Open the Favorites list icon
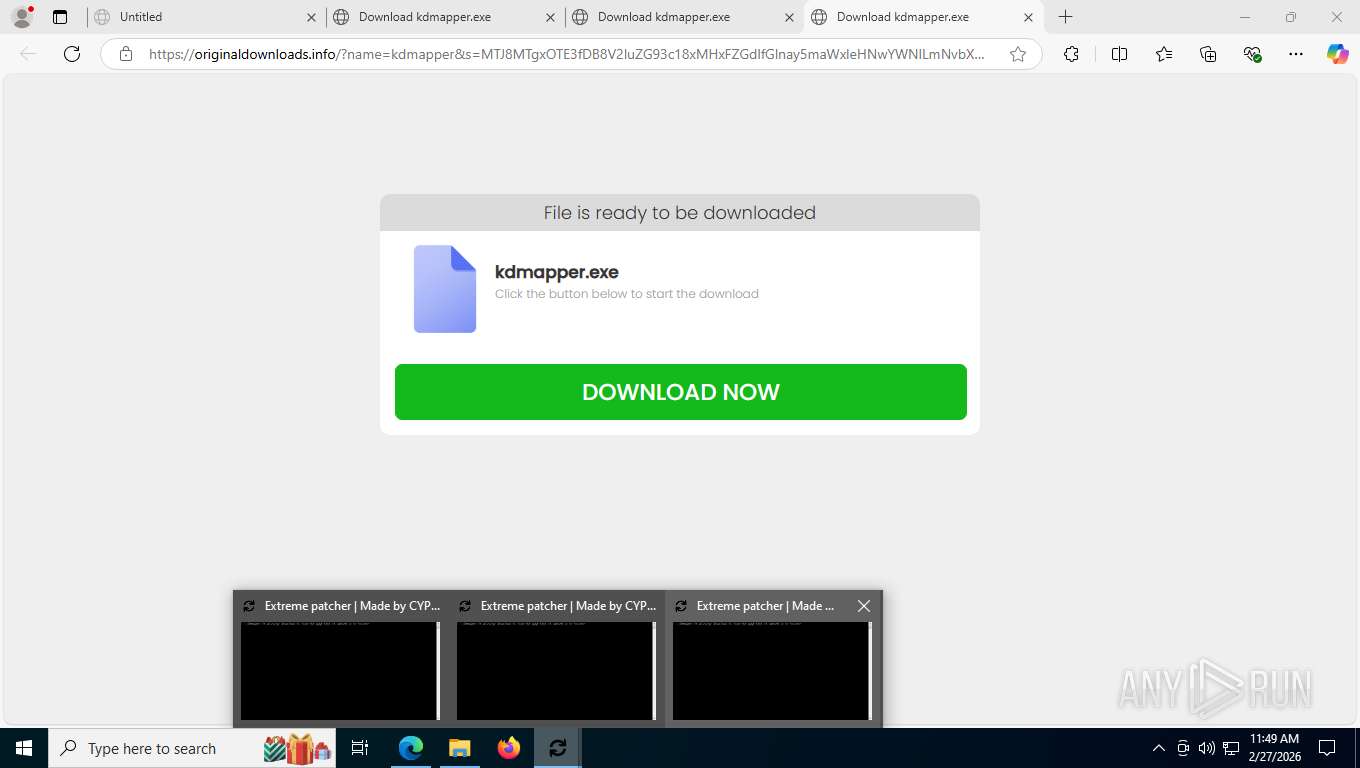Screen dimensions: 1360x768 pyautogui.click(x=1164, y=54)
